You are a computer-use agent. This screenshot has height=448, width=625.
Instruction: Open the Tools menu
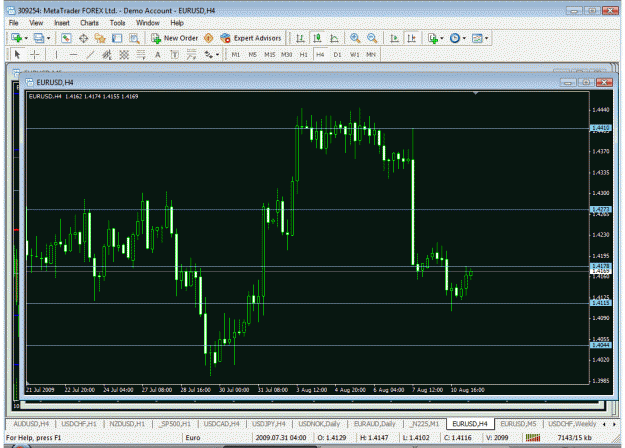pos(117,23)
